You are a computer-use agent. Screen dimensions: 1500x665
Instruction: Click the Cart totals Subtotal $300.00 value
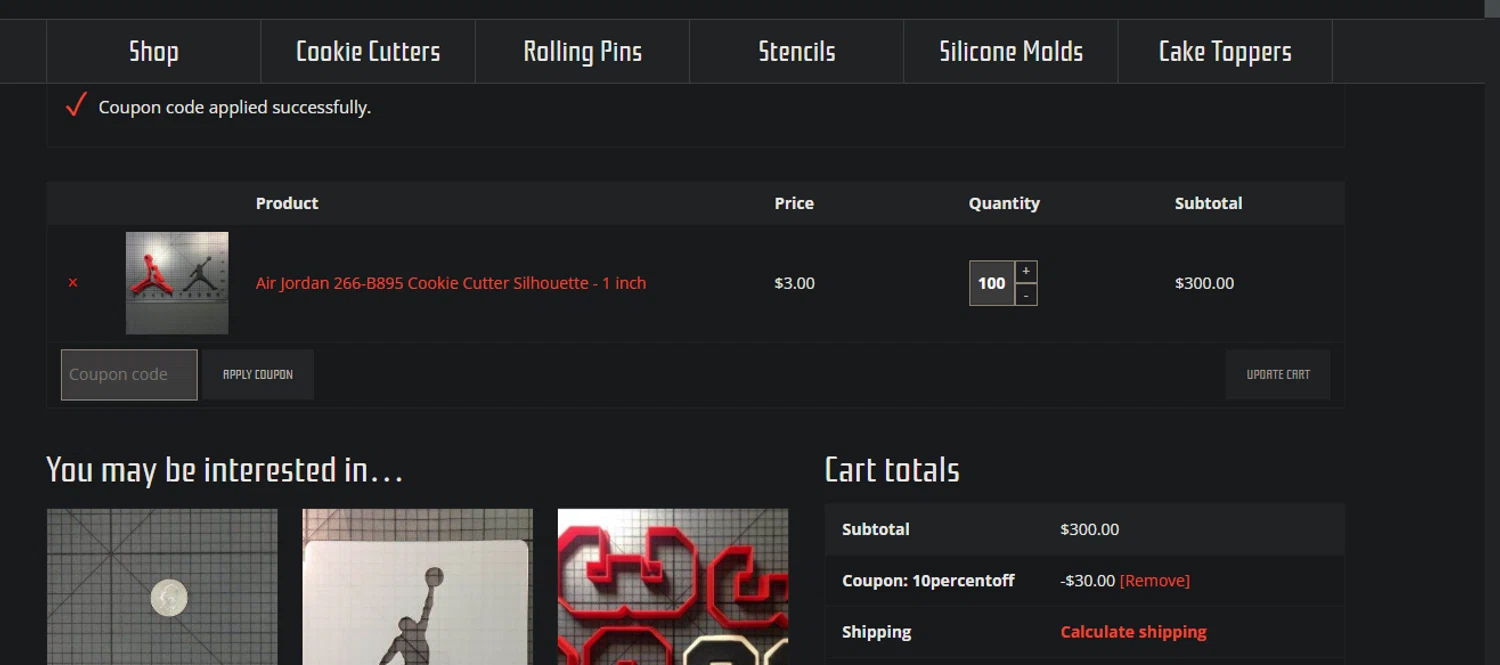pyautogui.click(x=1090, y=529)
